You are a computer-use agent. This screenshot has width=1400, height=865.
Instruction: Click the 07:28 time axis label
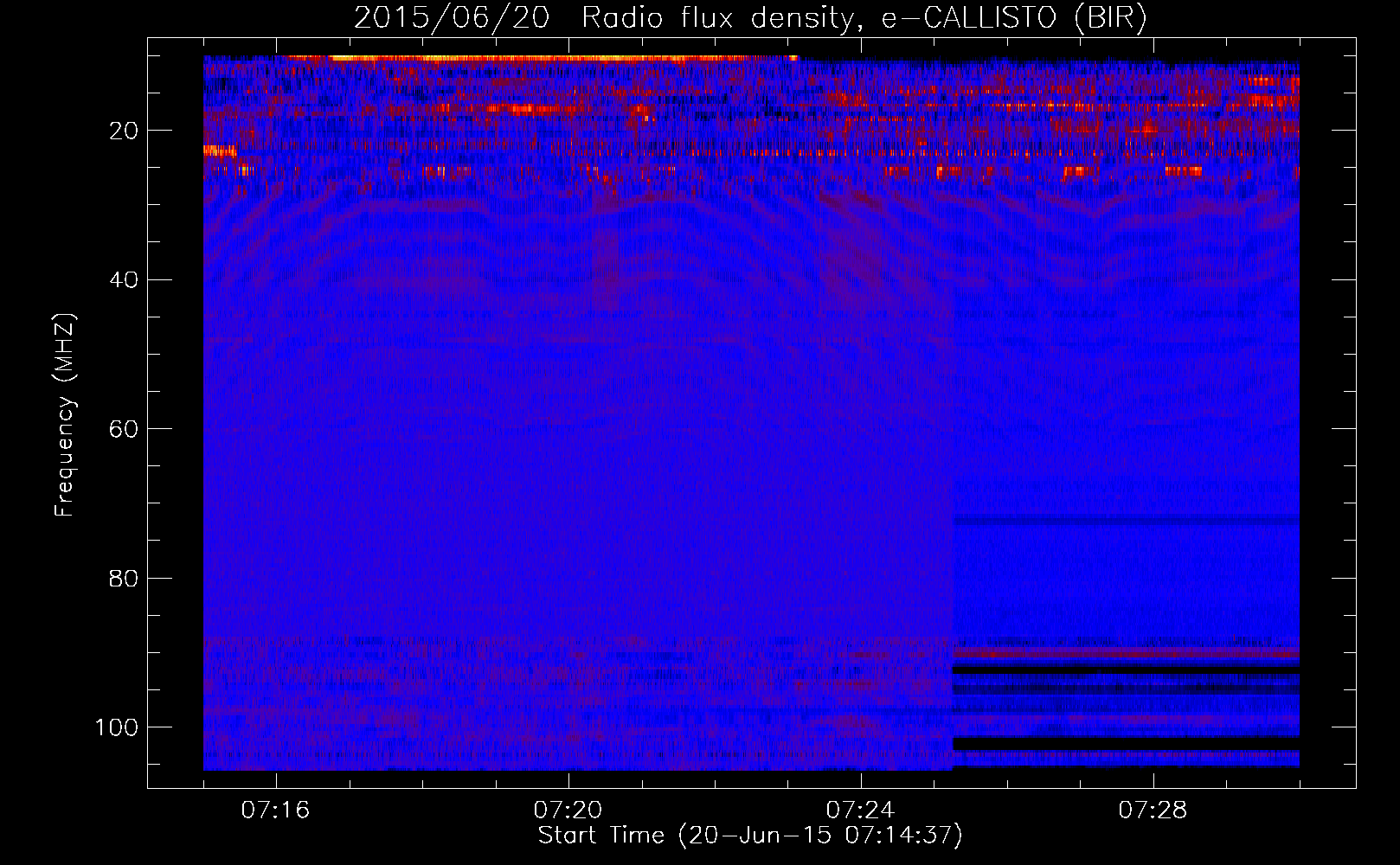pos(1153,811)
